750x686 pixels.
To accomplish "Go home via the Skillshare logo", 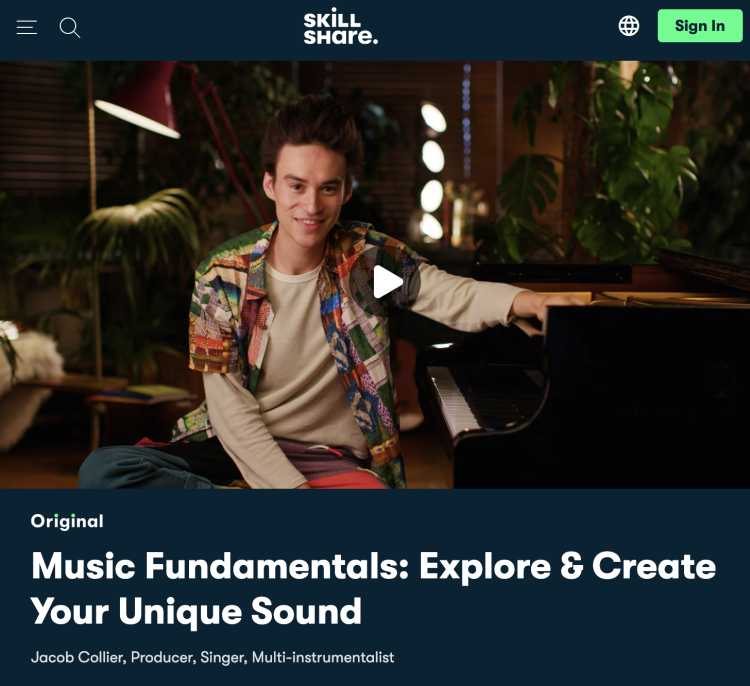I will [x=341, y=27].
